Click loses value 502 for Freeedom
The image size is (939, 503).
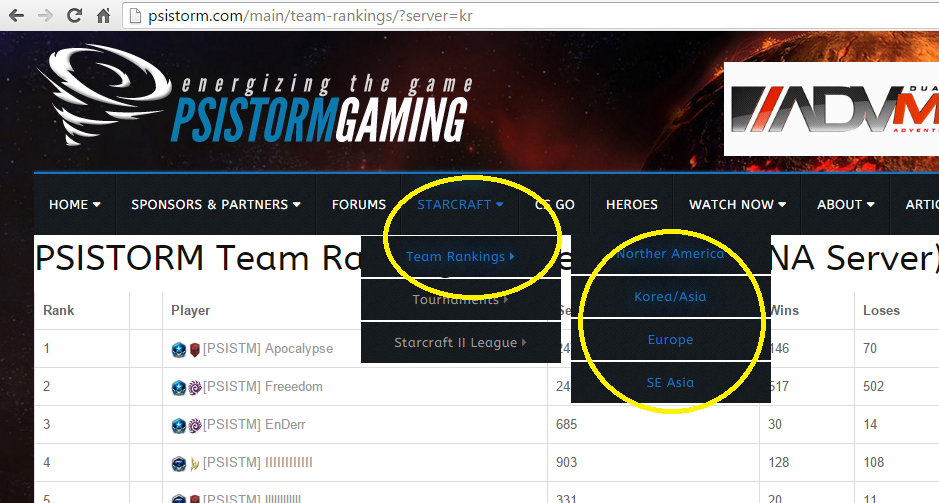[x=874, y=386]
